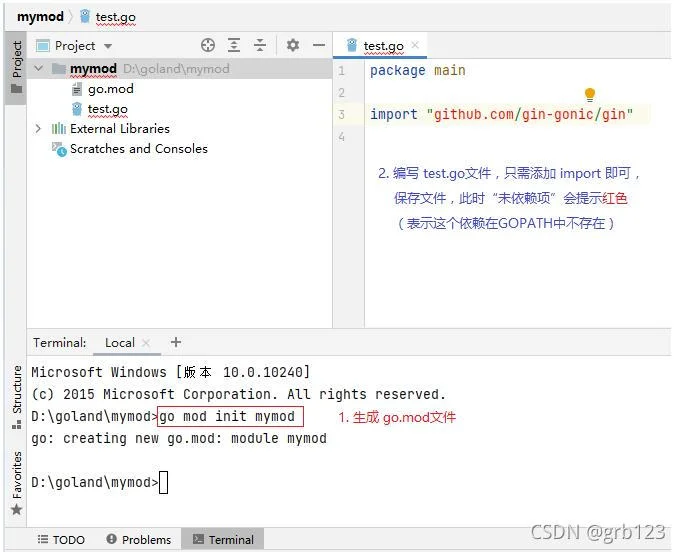Toggle the Structure side tool window
The image size is (680, 553).
[x=16, y=397]
